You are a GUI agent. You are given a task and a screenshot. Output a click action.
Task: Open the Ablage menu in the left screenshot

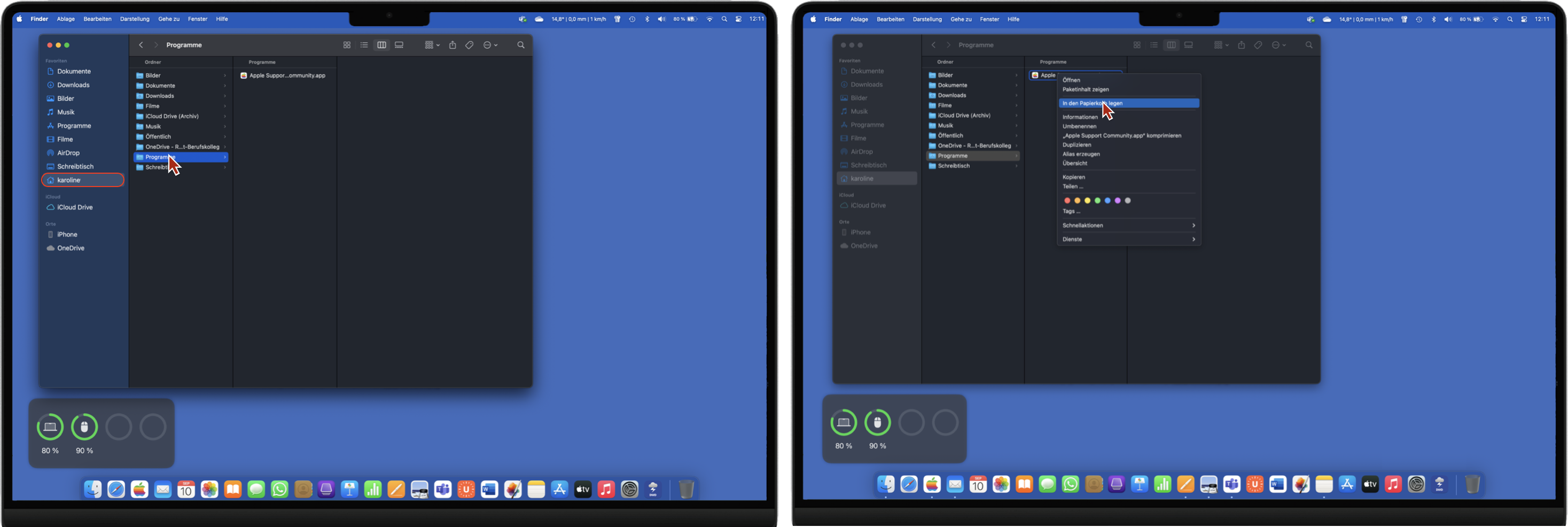[x=66, y=19]
